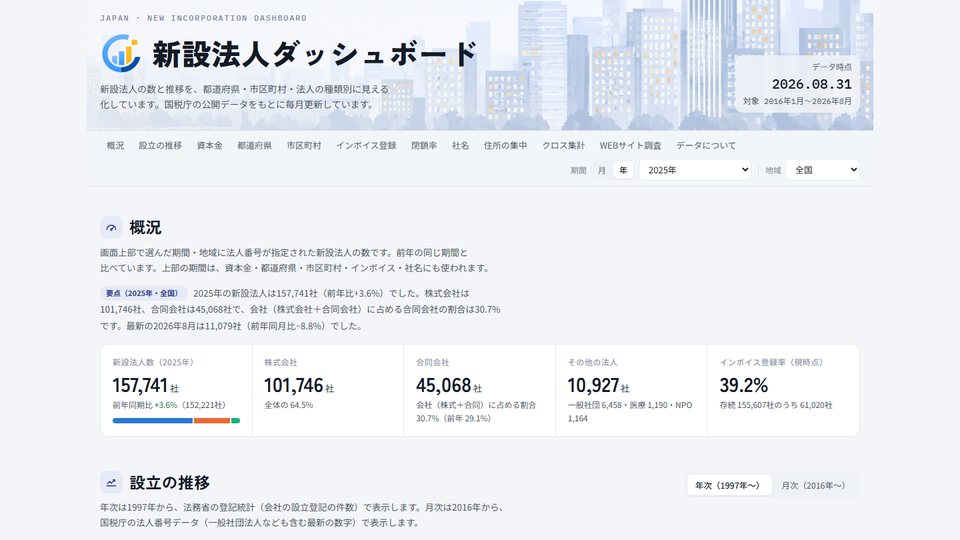Screen dimensions: 960x540
Task: Open the 概況 navigation tab
Action: tap(115, 146)
